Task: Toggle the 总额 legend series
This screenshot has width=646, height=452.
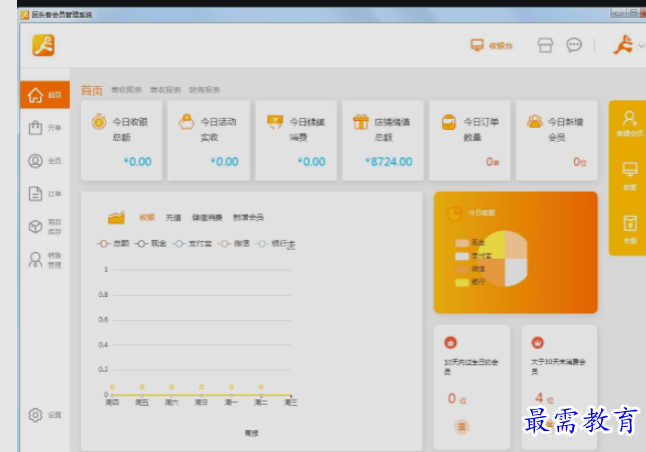Action: pyautogui.click(x=113, y=244)
